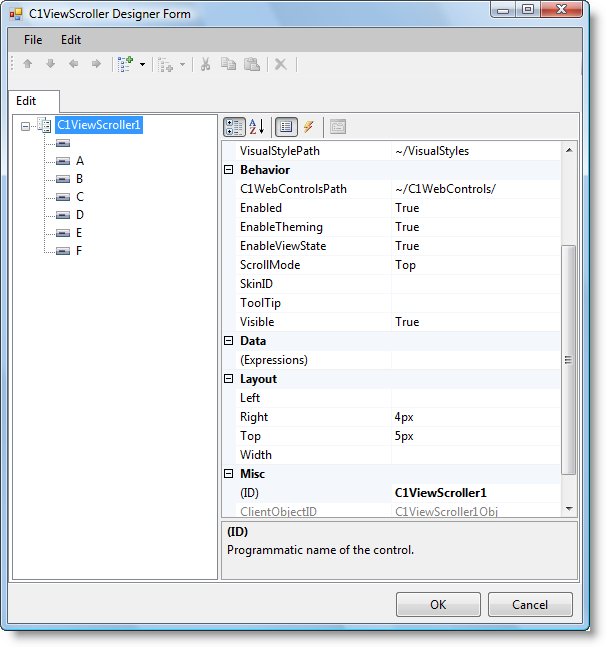The image size is (606, 647).
Task: Click the Cancel button
Action: point(530,604)
